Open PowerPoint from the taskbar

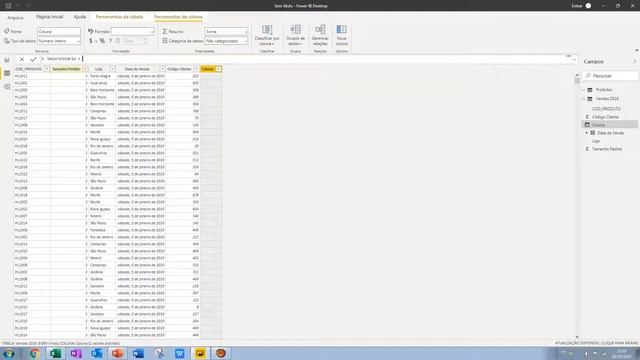(x=118, y=353)
